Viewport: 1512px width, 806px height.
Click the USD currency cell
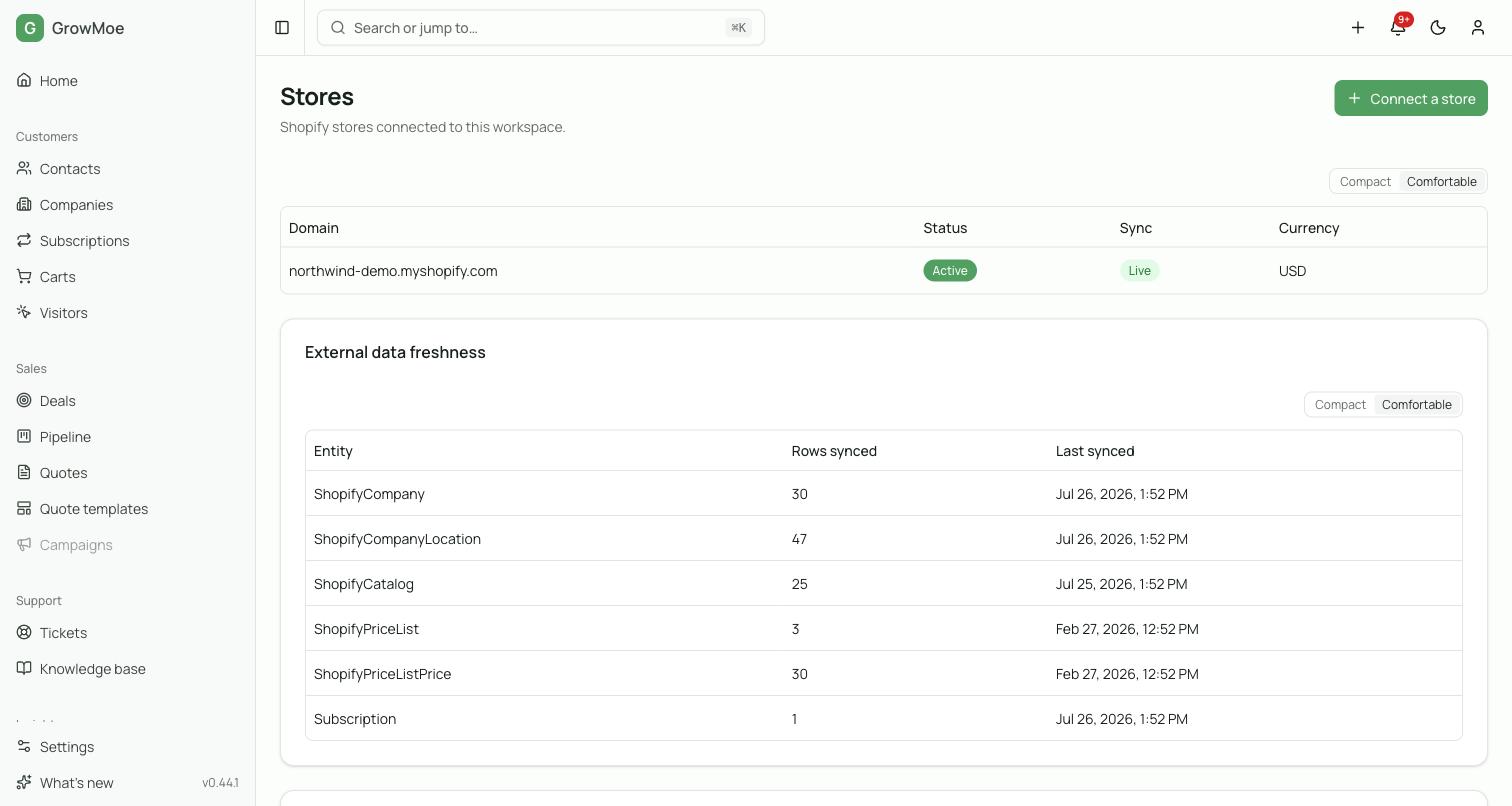1292,271
